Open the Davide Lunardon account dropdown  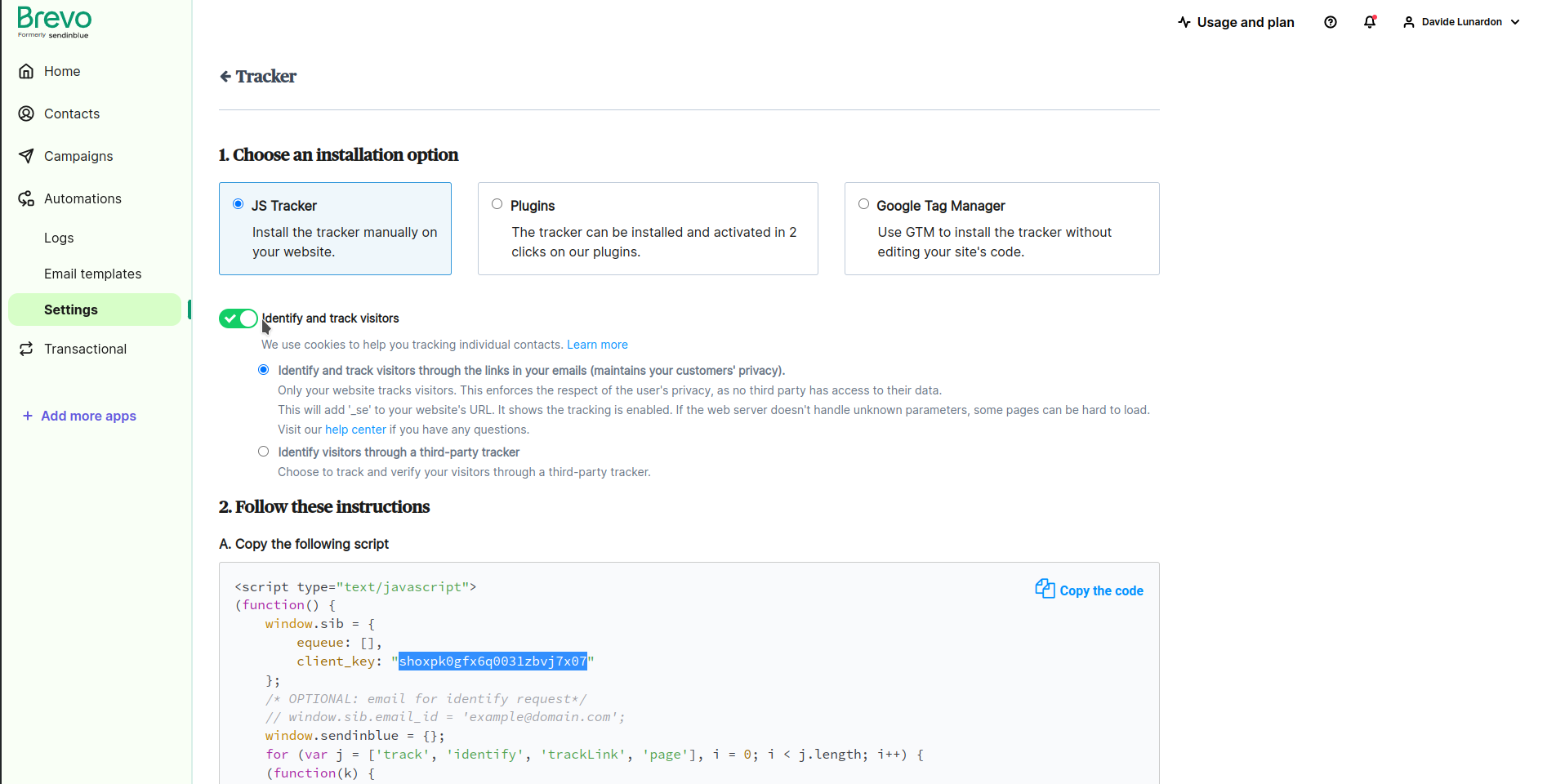1460,22
